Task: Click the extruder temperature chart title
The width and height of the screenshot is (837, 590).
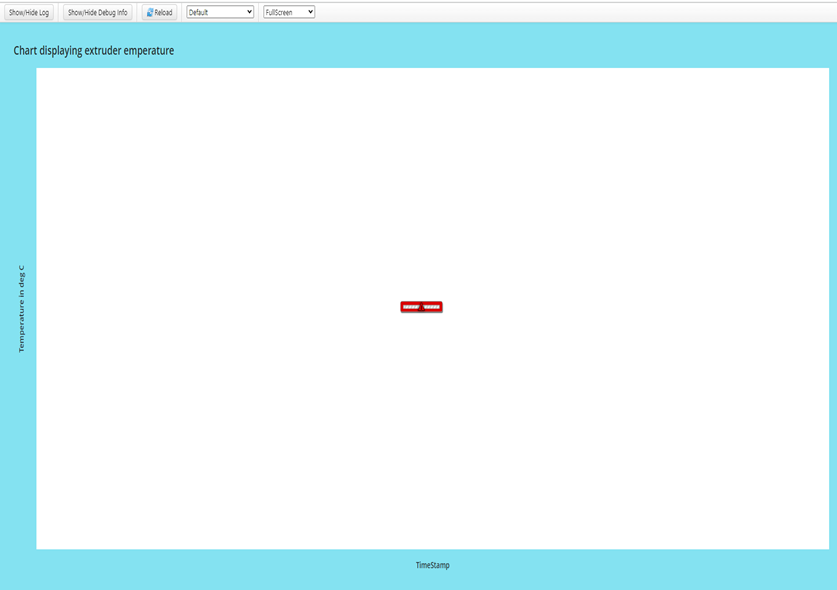Action: tap(92, 50)
